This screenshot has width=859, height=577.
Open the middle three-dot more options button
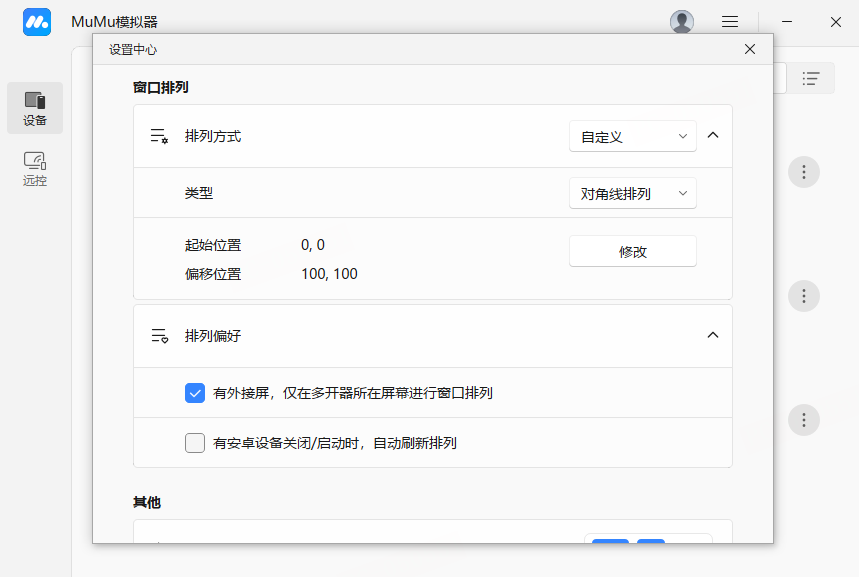(804, 295)
